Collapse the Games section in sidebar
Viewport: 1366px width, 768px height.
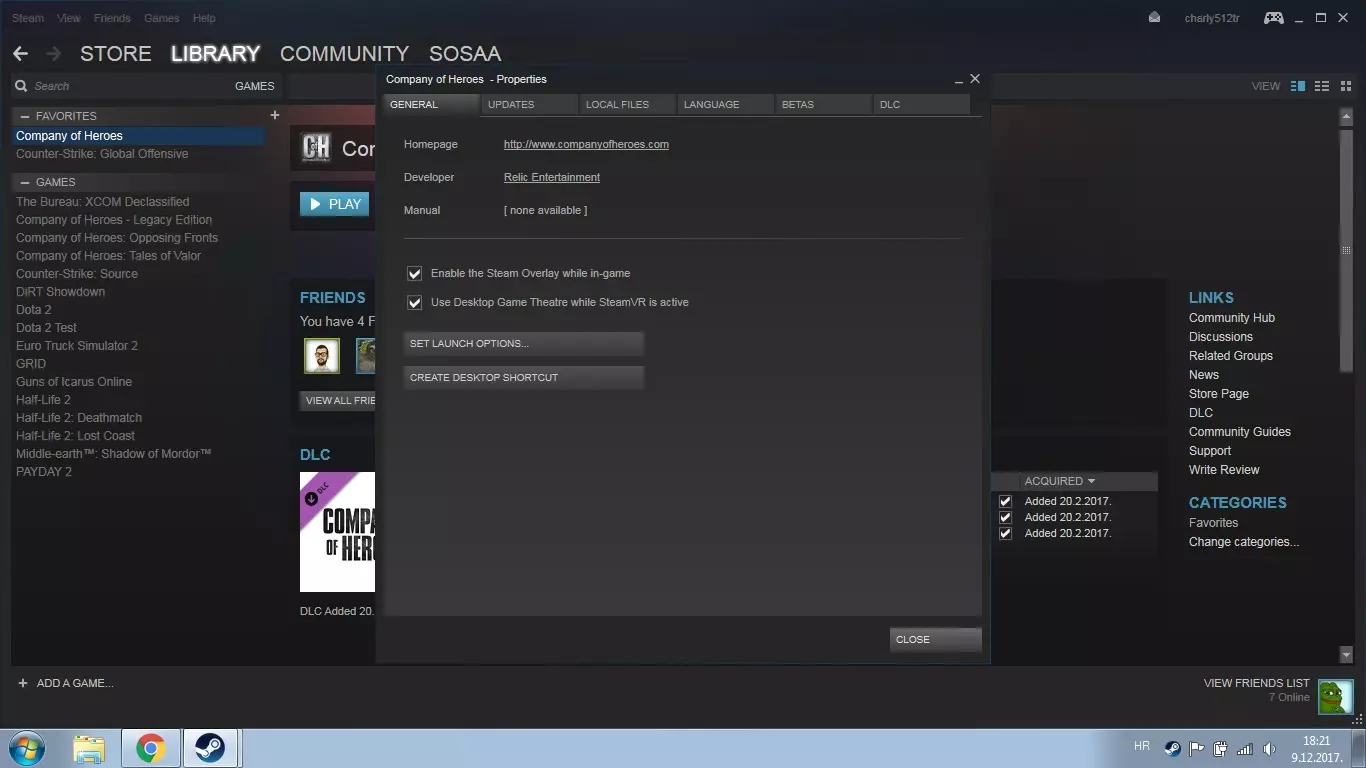[25, 182]
